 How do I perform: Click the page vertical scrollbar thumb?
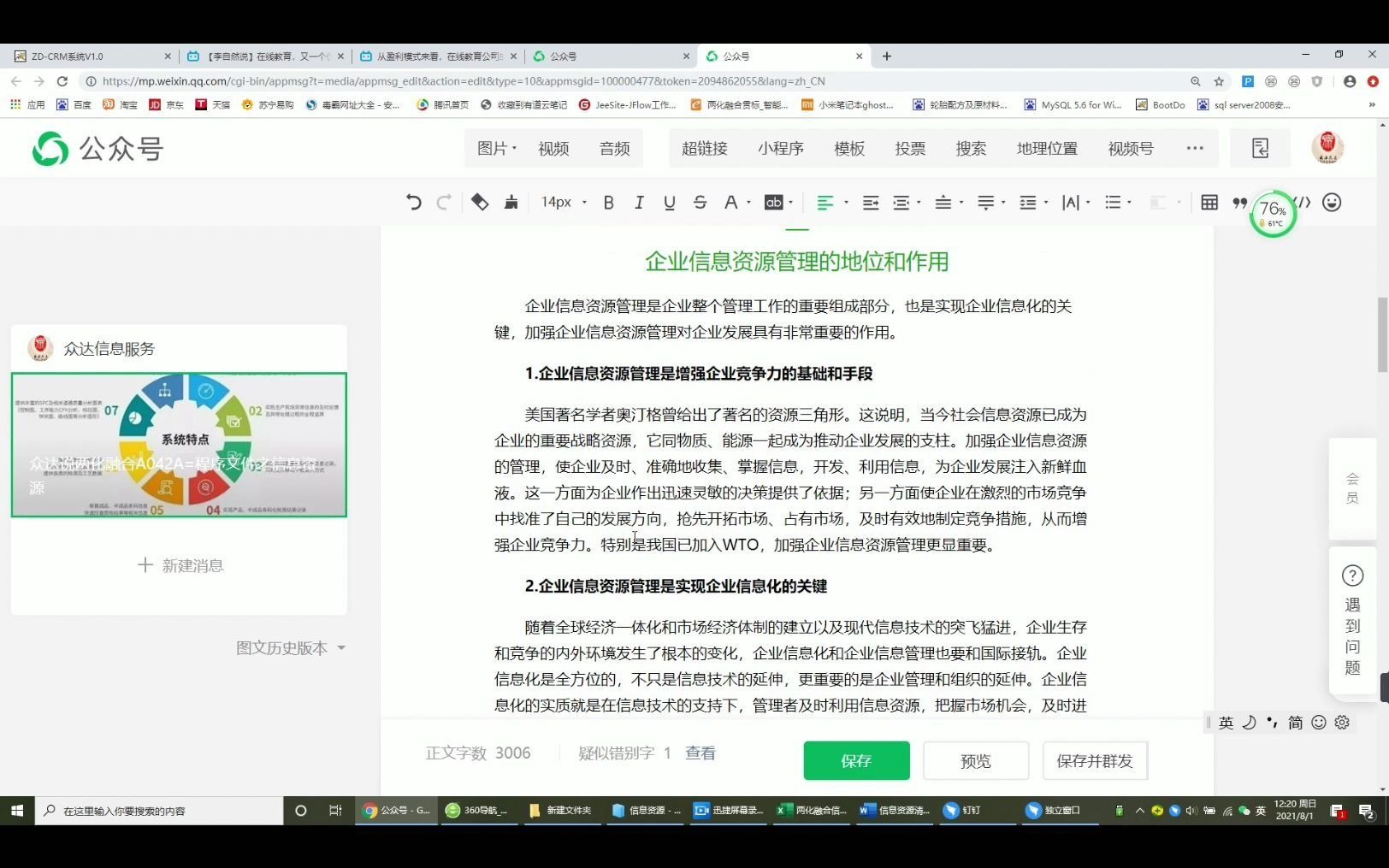(1382, 334)
